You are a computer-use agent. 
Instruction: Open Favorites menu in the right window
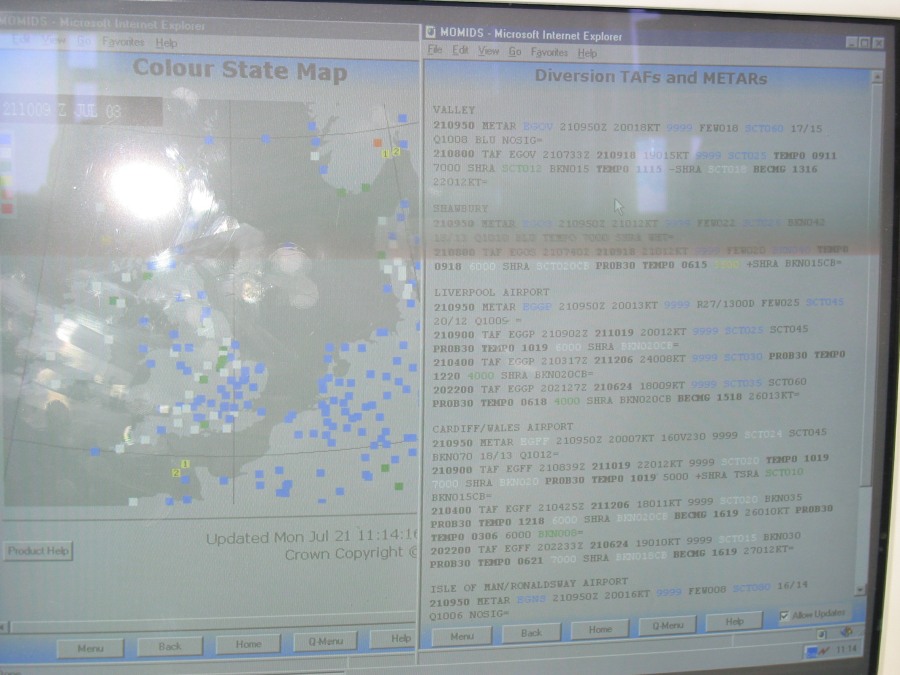click(549, 52)
